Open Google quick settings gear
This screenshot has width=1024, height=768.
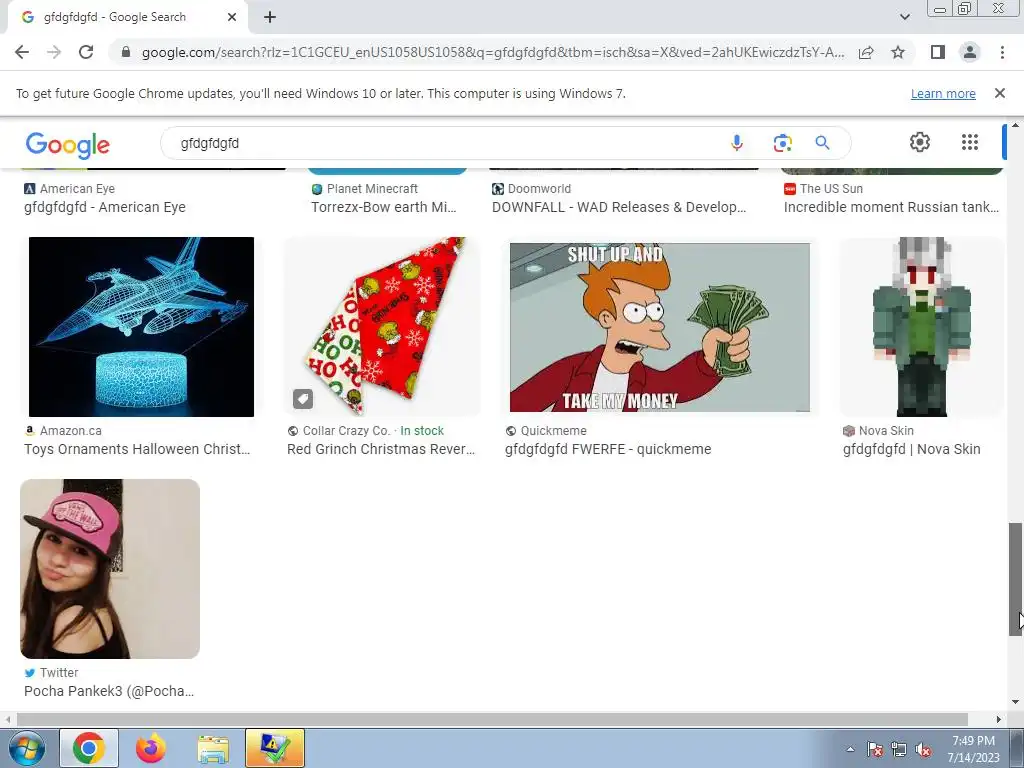[x=920, y=142]
